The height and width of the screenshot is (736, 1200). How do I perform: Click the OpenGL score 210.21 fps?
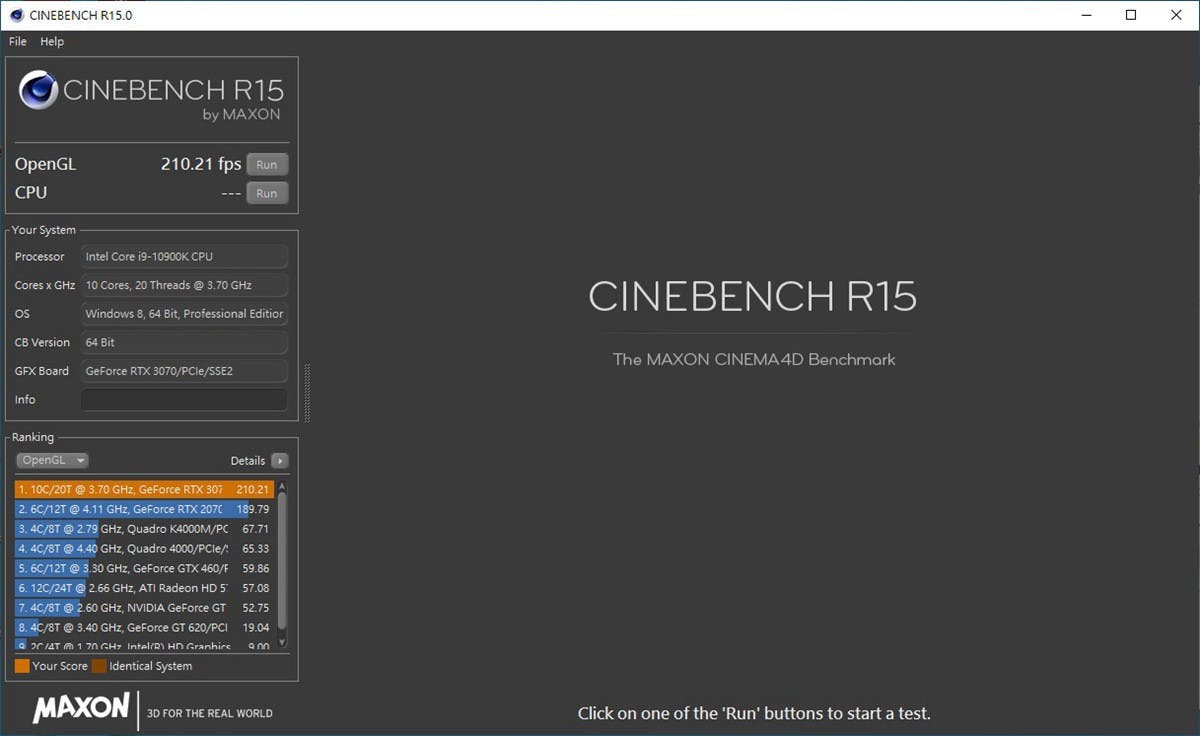point(201,165)
